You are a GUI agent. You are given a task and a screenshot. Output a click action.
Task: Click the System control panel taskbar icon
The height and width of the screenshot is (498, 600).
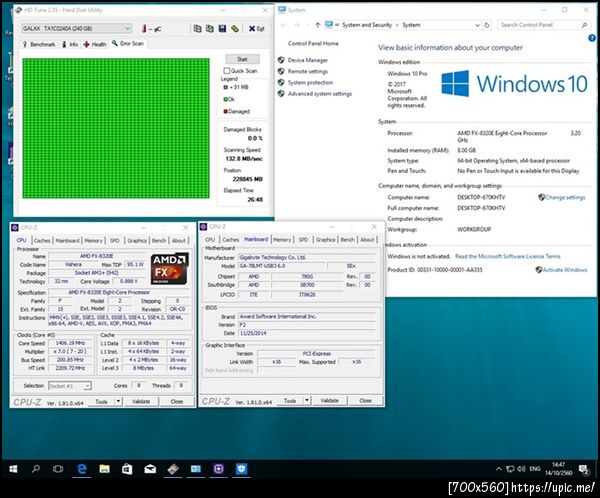[196, 469]
